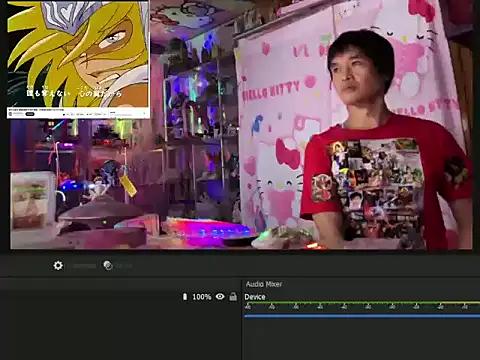Viewport: 480px width, 360px height.
Task: Click the dimmed Properties label beside the gear
Action: point(84,266)
